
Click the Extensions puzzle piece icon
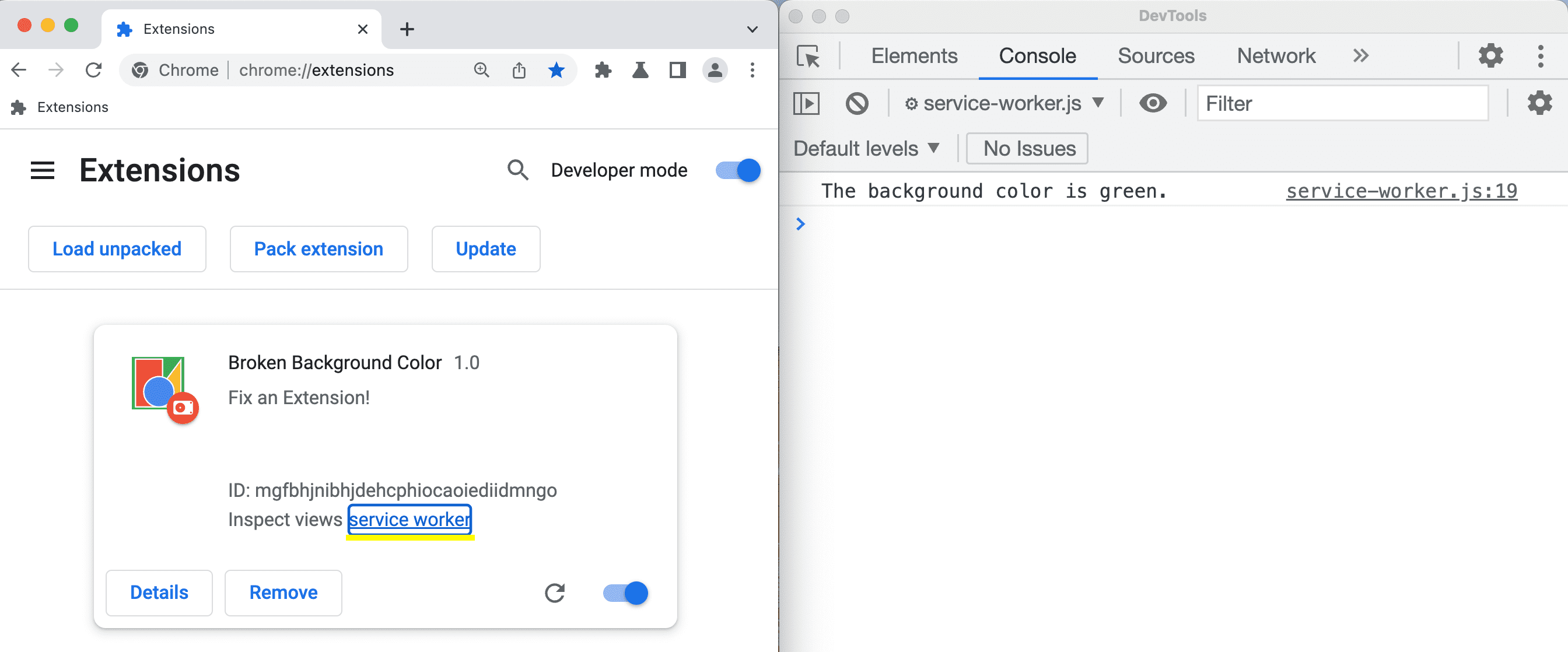point(604,69)
